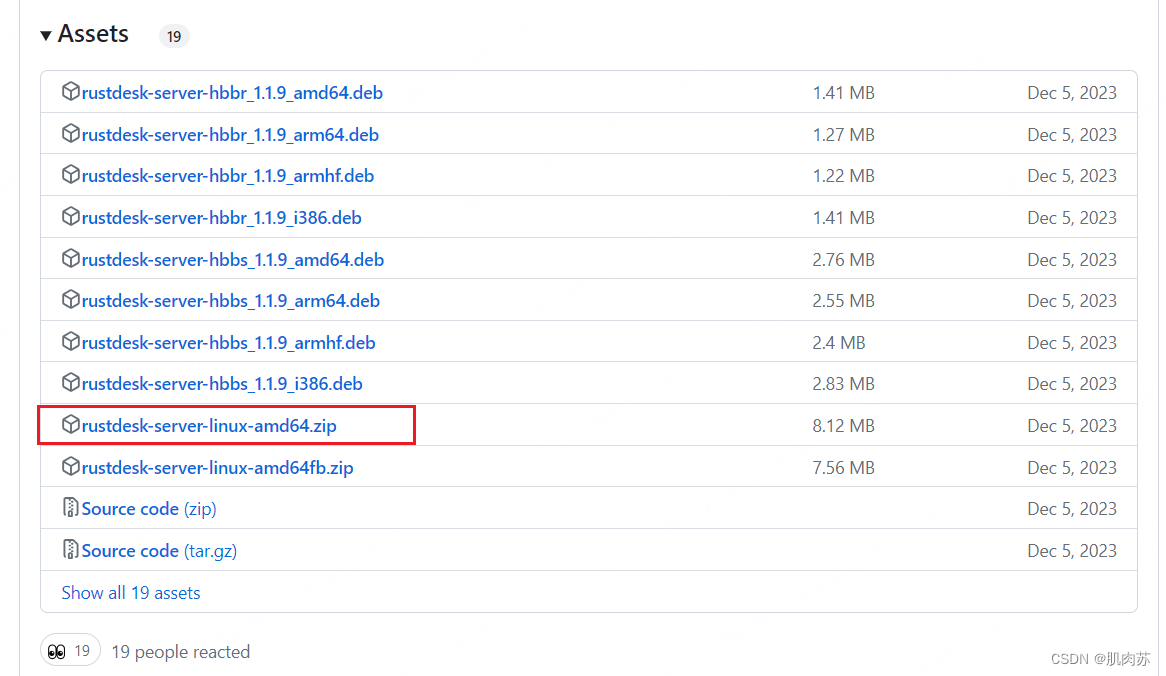Click package icon for hbbs_1.1.9_armhf.deb

71,341
